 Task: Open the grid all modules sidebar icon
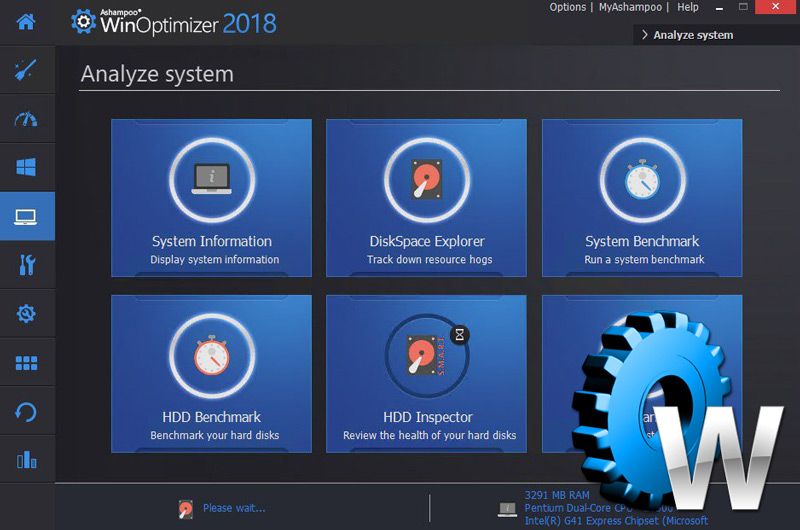tap(26, 363)
